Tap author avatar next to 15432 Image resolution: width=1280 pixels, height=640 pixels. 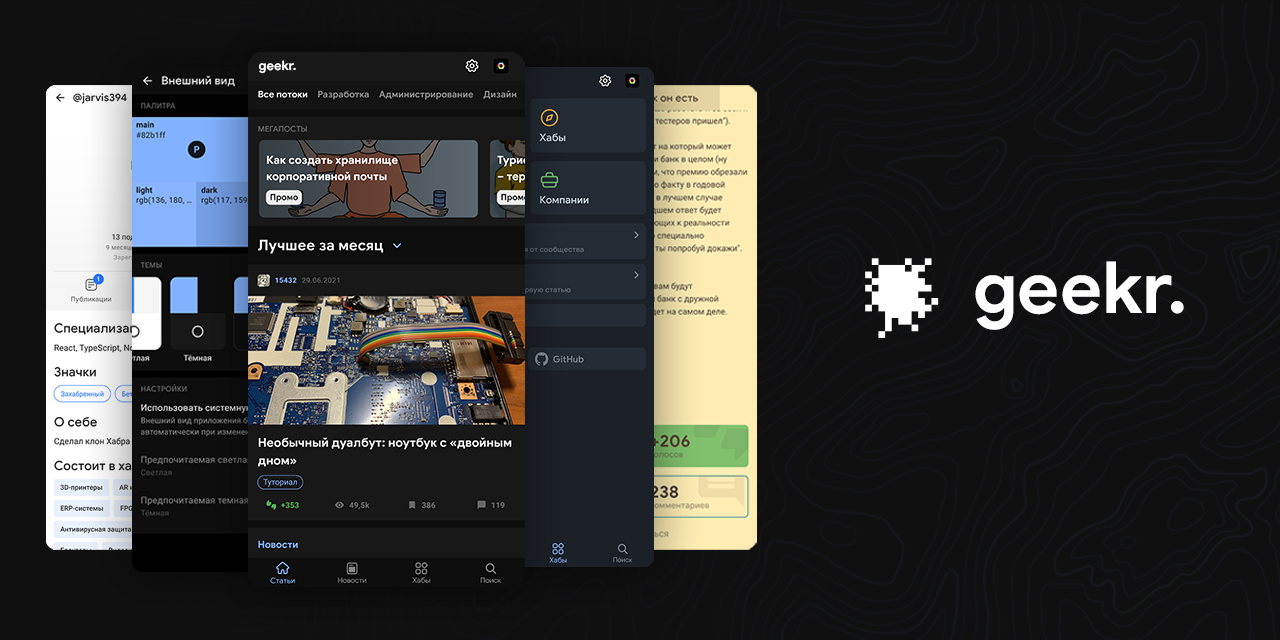point(264,280)
